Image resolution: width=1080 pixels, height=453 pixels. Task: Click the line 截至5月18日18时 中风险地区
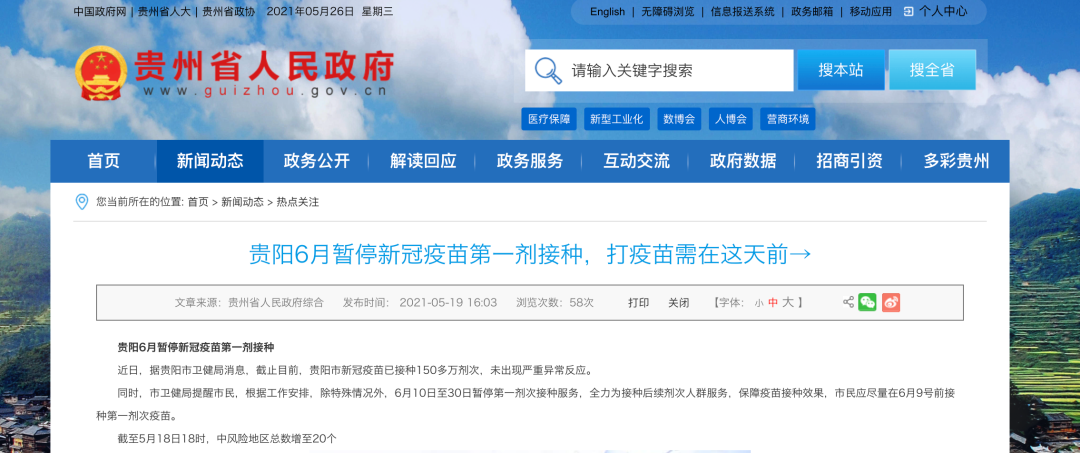coord(227,438)
